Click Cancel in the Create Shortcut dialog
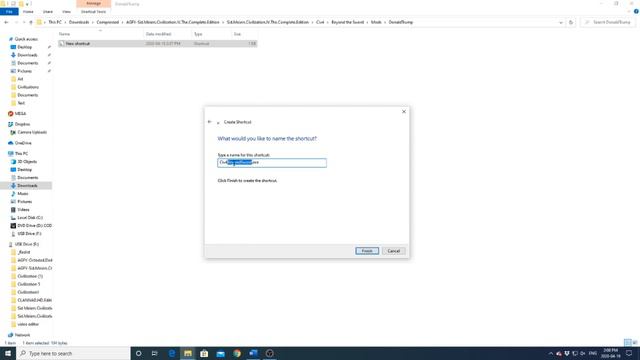 click(393, 251)
